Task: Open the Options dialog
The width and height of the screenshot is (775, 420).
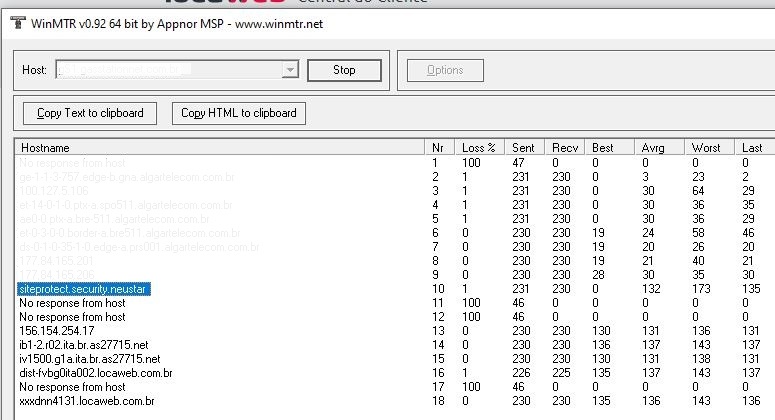Action: (x=445, y=70)
